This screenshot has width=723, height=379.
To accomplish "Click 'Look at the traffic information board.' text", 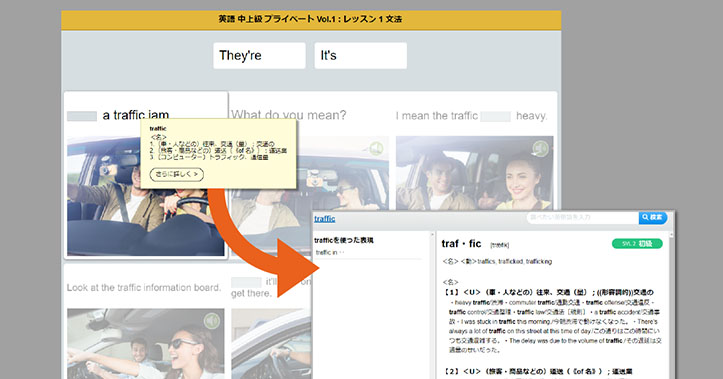I will tap(144, 287).
